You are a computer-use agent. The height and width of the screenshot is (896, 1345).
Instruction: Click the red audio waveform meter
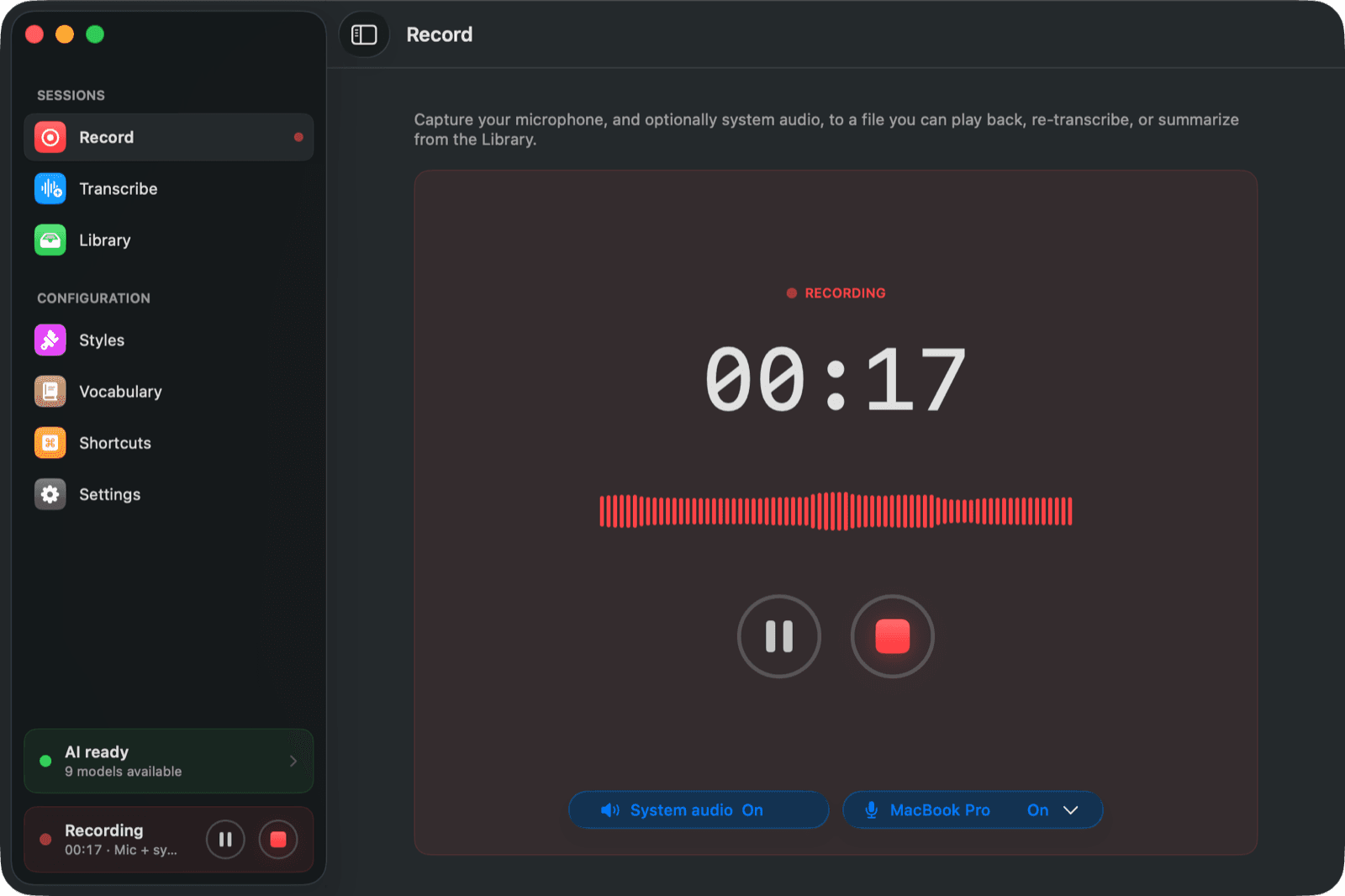pos(836,511)
